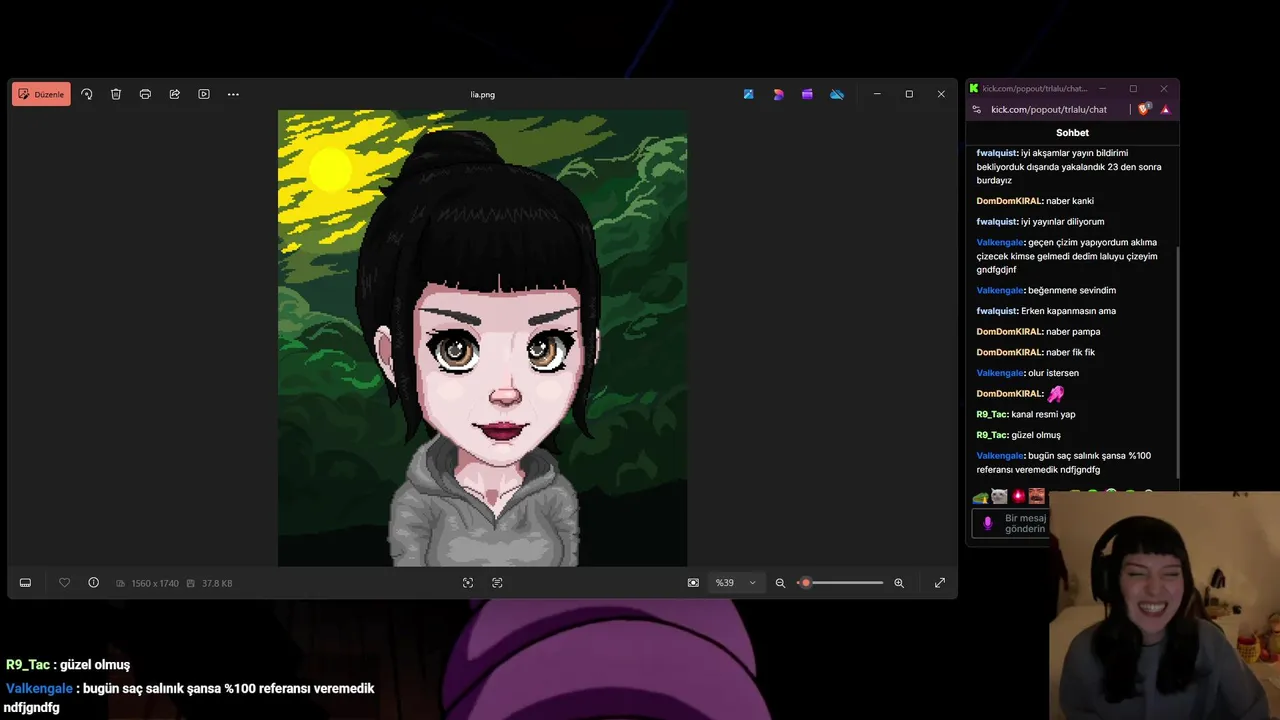This screenshot has height=720, width=1280.
Task: Open fwalquist username in first chat message
Action: pyautogui.click(x=997, y=153)
